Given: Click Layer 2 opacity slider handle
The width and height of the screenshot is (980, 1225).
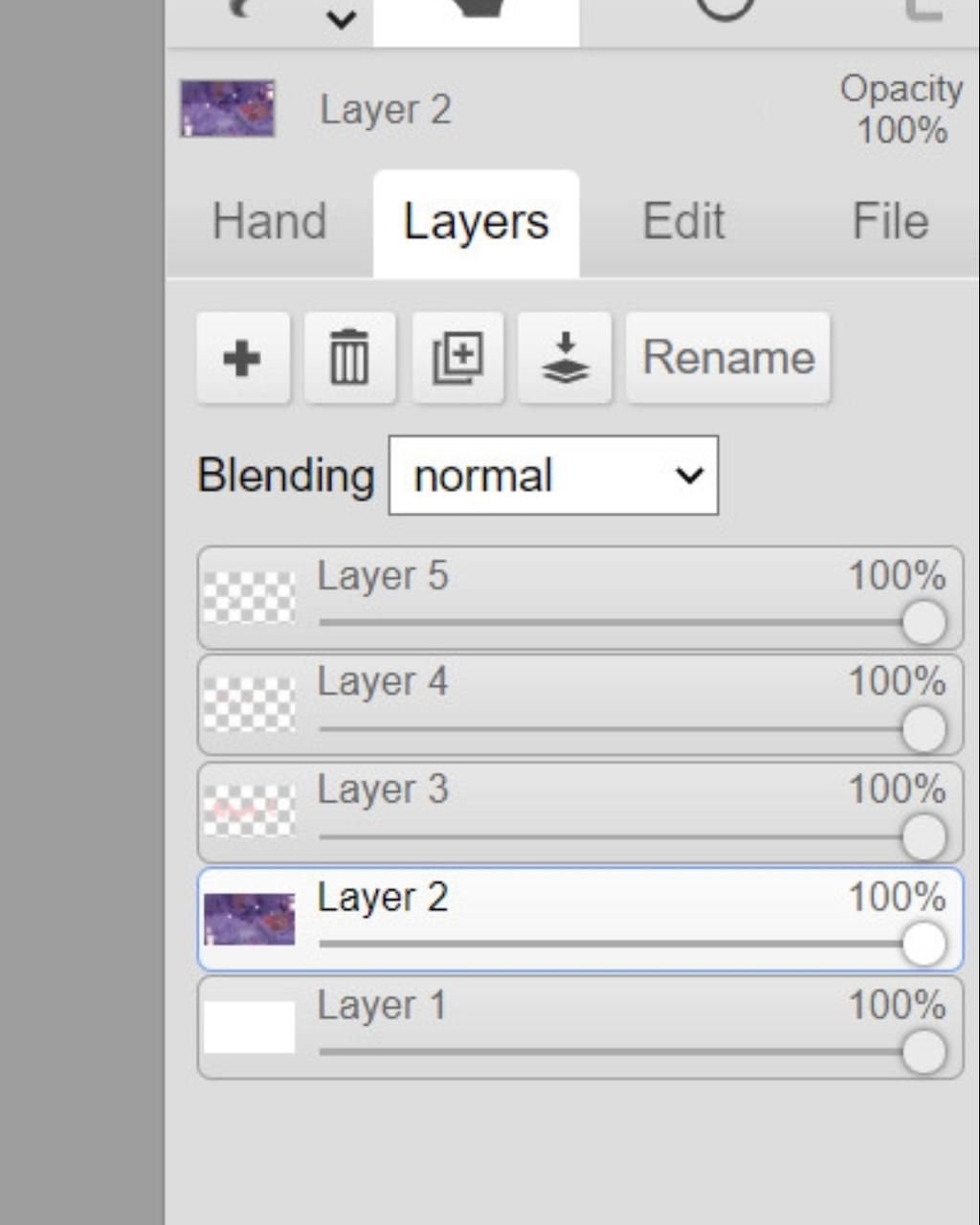Looking at the screenshot, I should click(924, 945).
